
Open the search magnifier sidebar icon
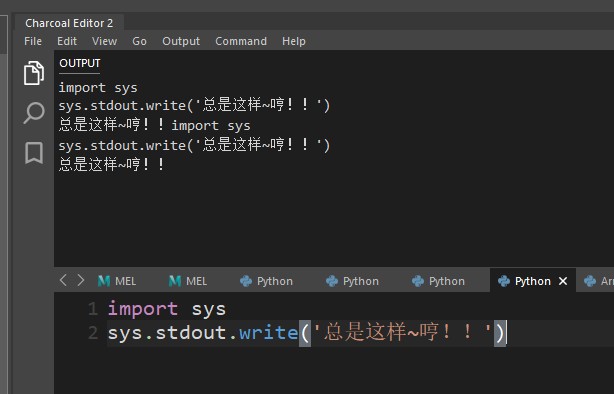[34, 113]
